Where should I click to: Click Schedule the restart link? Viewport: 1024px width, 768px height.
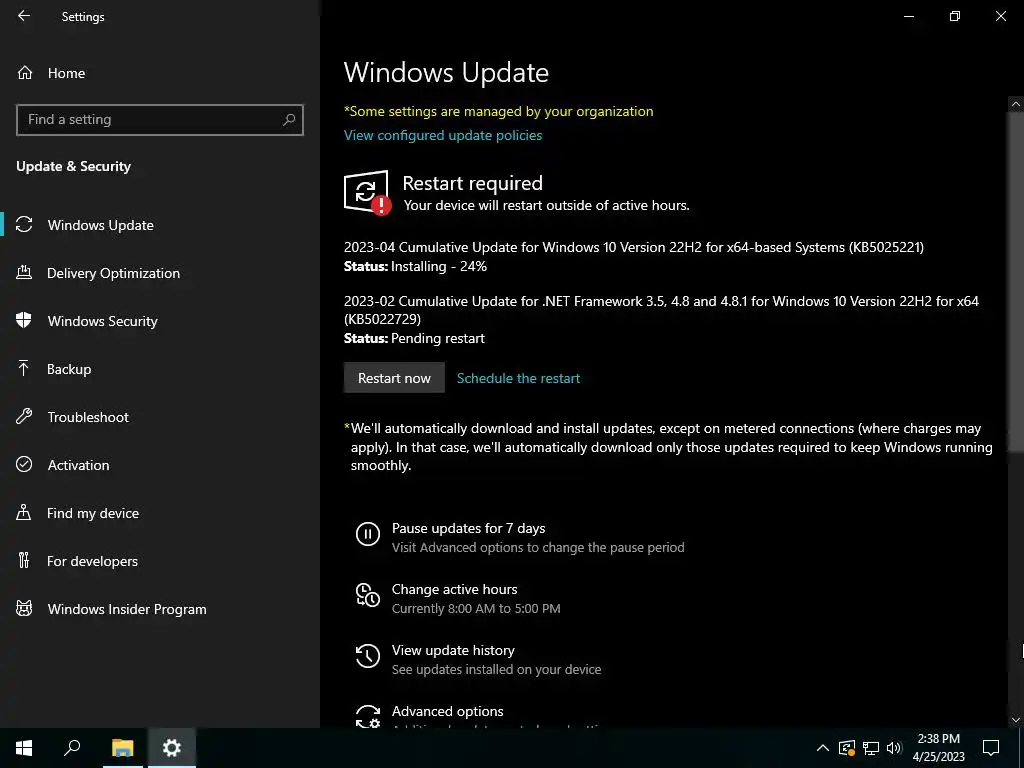[518, 378]
